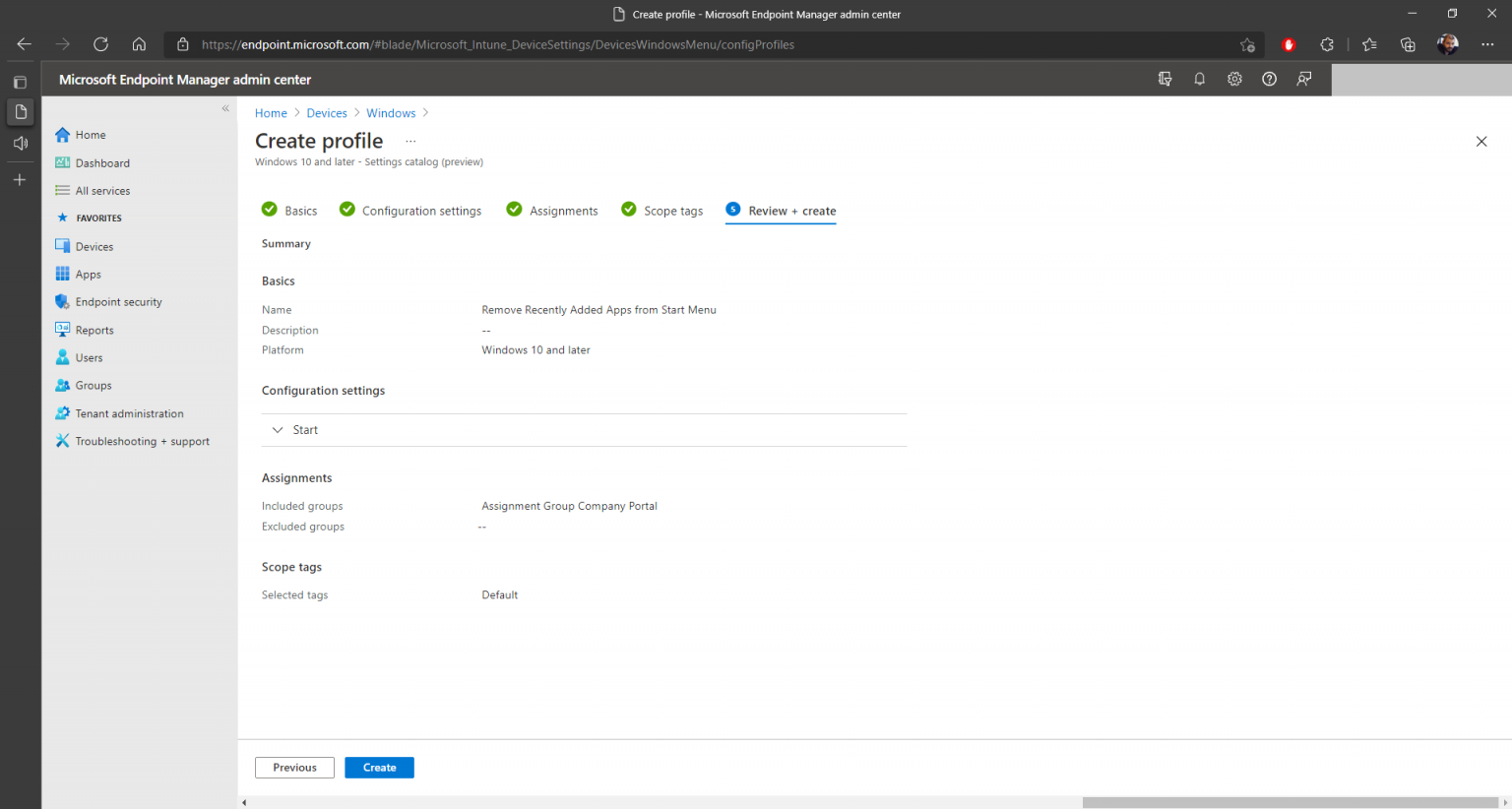
Task: Click the browser profile avatar
Action: tap(1447, 44)
